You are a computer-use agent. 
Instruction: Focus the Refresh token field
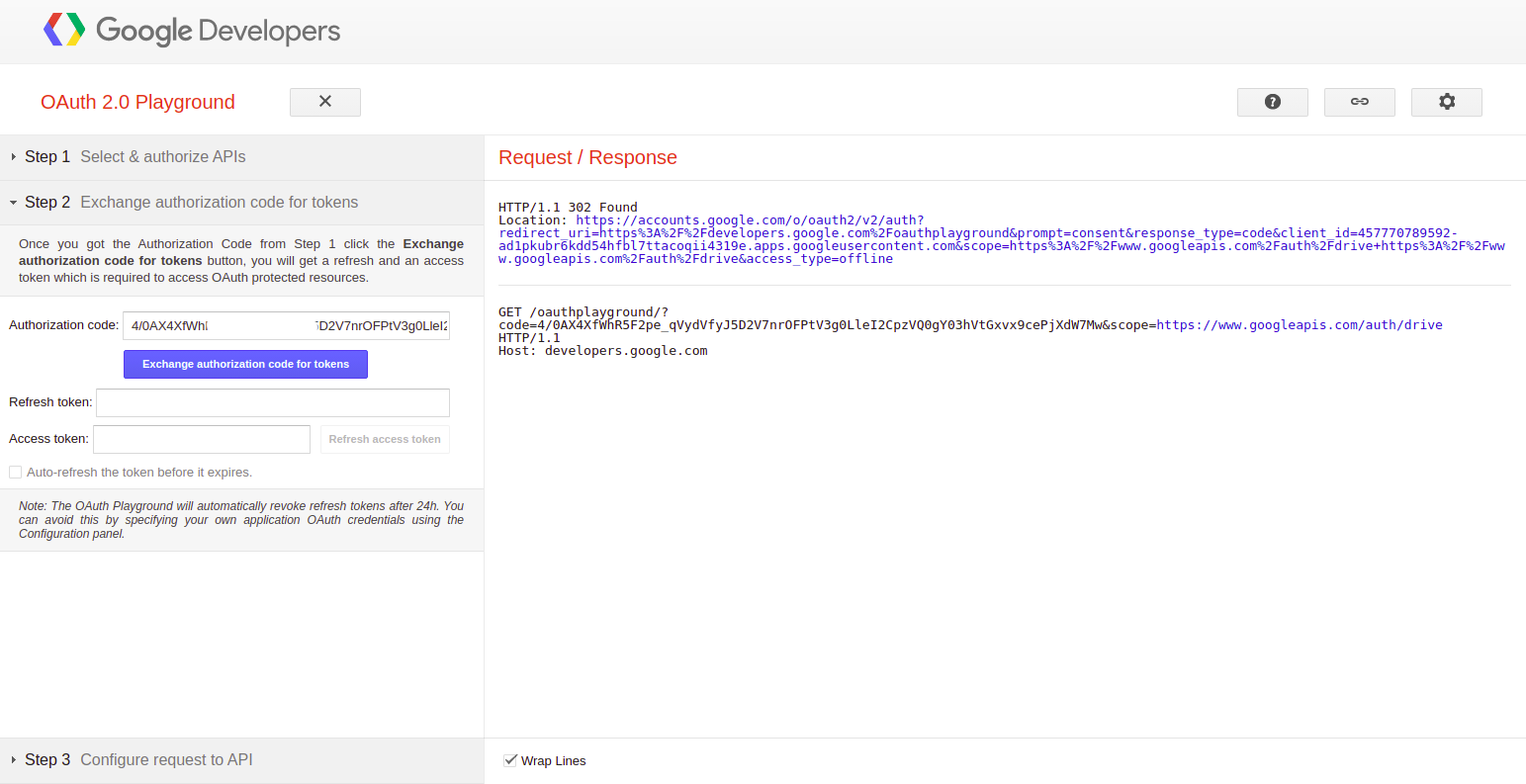click(x=273, y=402)
